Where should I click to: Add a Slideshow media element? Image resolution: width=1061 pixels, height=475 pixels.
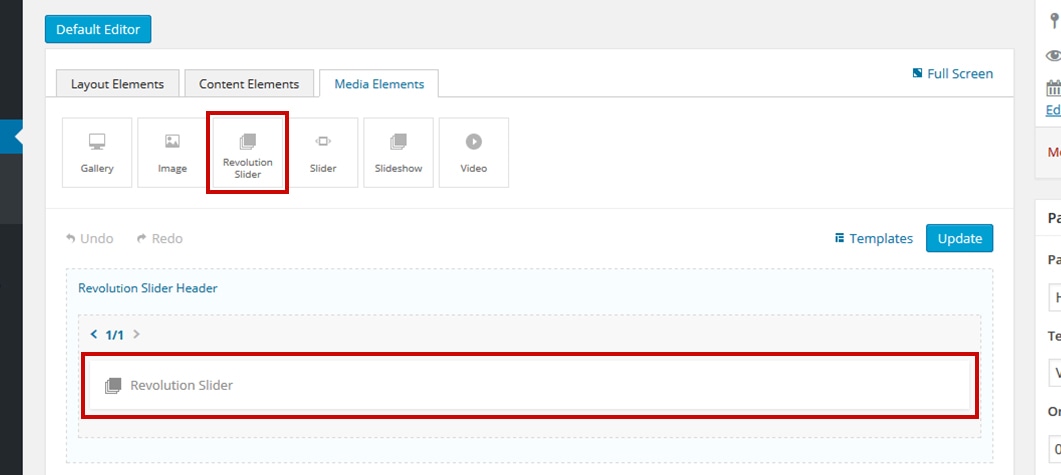(398, 153)
